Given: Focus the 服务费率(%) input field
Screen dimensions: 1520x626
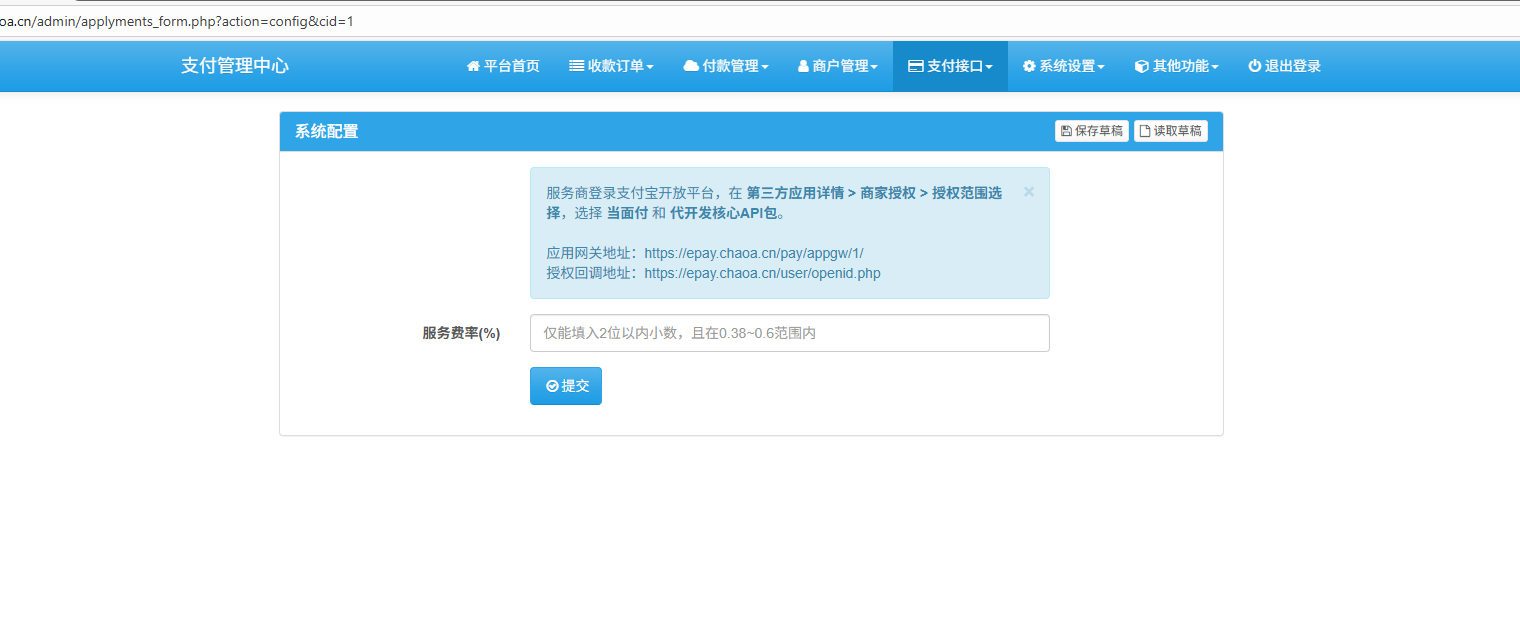Looking at the screenshot, I should [x=789, y=333].
